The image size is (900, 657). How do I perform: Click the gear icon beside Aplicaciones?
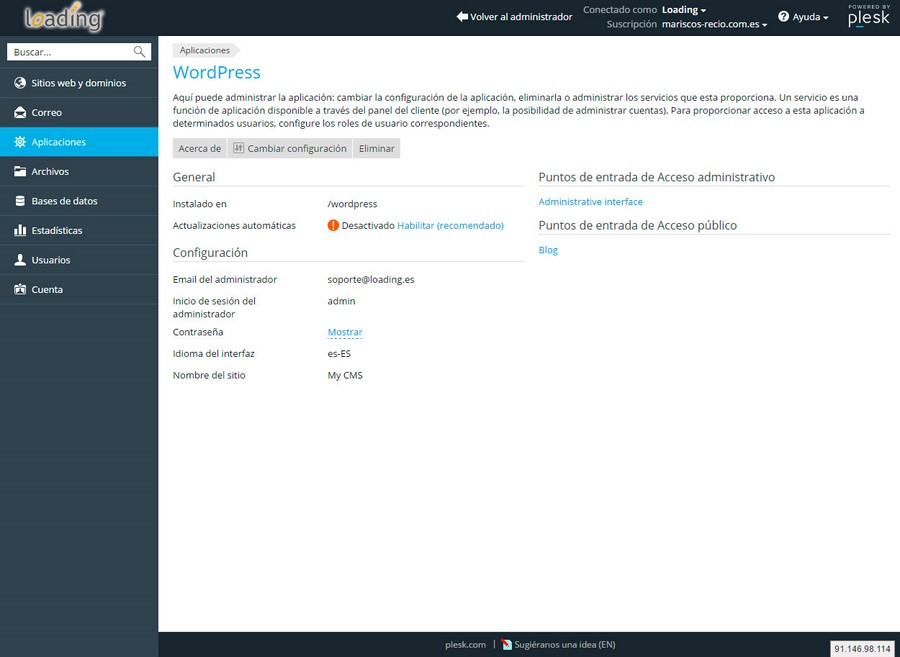(20, 142)
